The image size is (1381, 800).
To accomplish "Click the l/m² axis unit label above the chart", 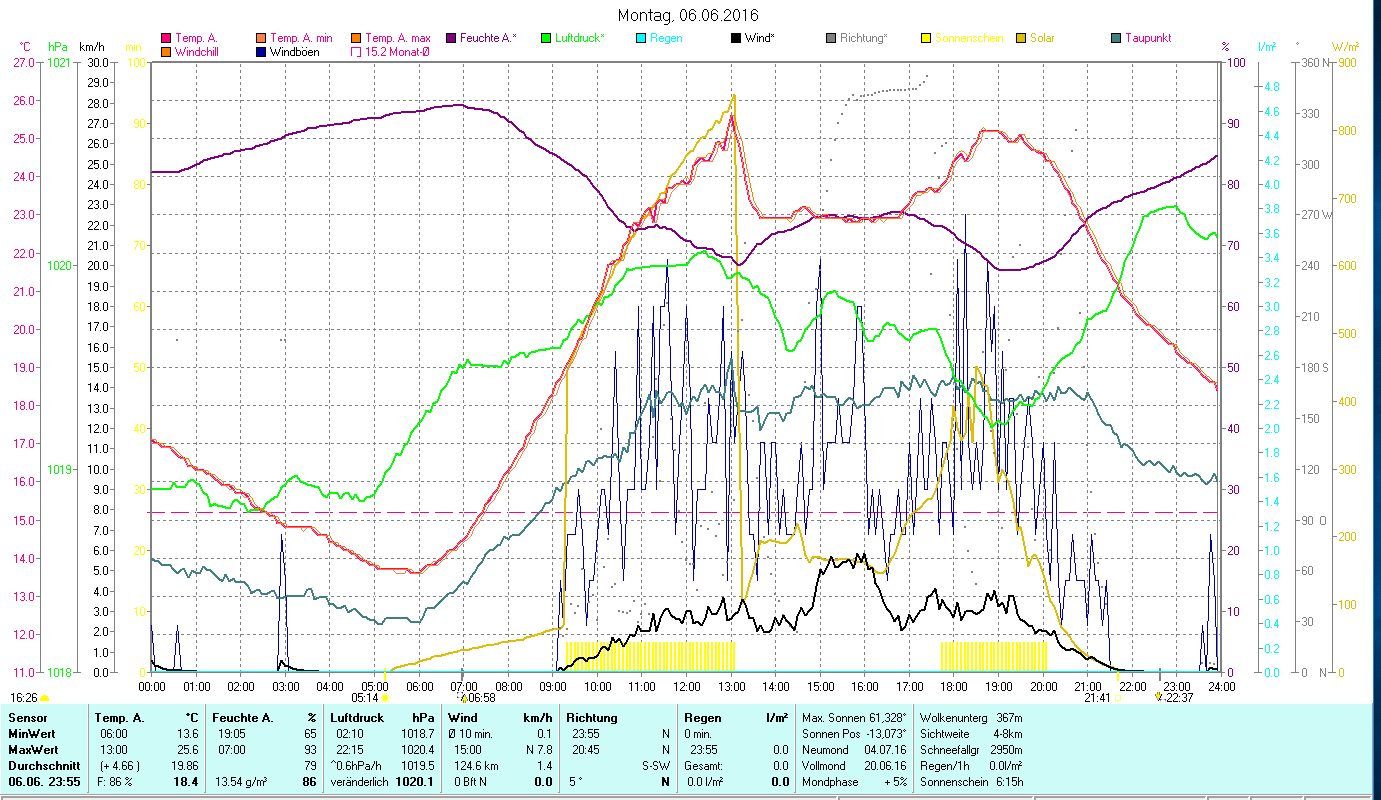I will click(1267, 46).
